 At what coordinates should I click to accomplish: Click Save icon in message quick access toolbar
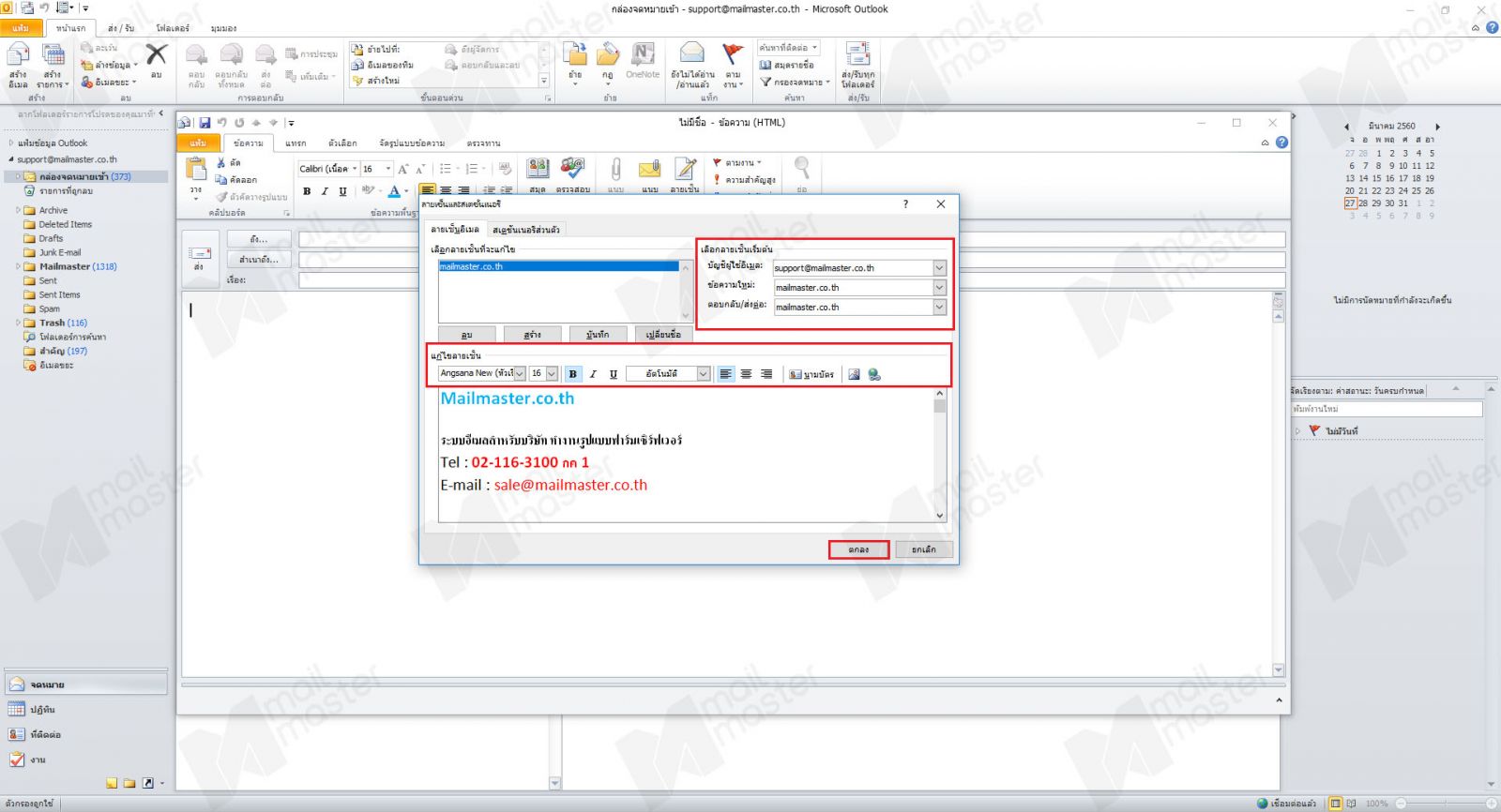pyautogui.click(x=205, y=123)
